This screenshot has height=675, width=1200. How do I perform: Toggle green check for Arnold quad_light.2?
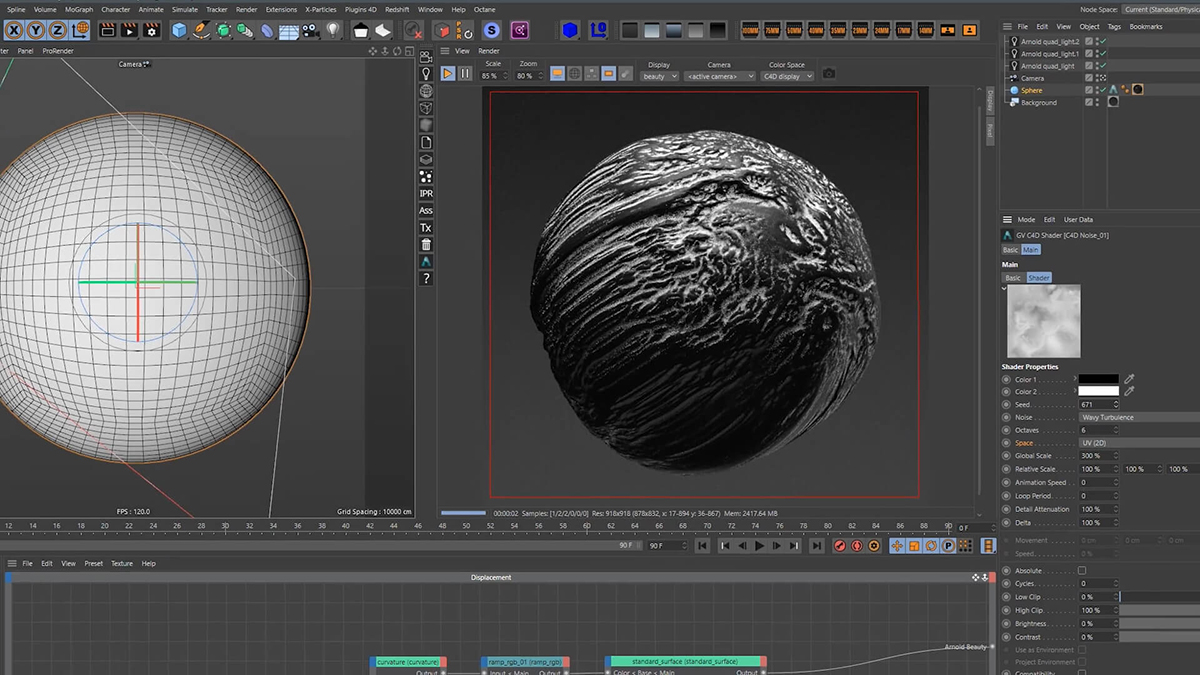point(1102,42)
